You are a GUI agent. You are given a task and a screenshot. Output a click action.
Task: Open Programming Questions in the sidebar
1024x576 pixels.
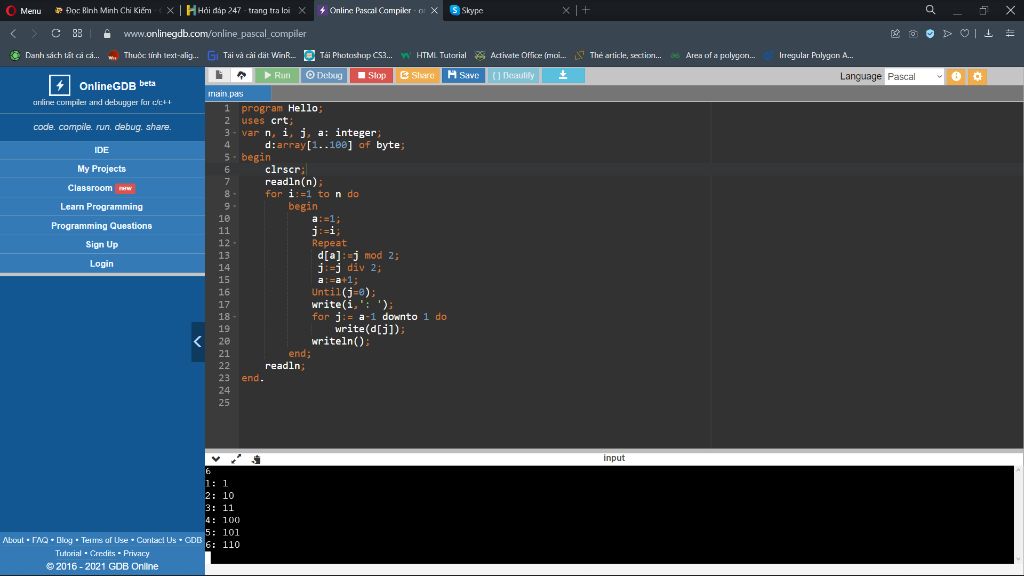click(x=102, y=226)
